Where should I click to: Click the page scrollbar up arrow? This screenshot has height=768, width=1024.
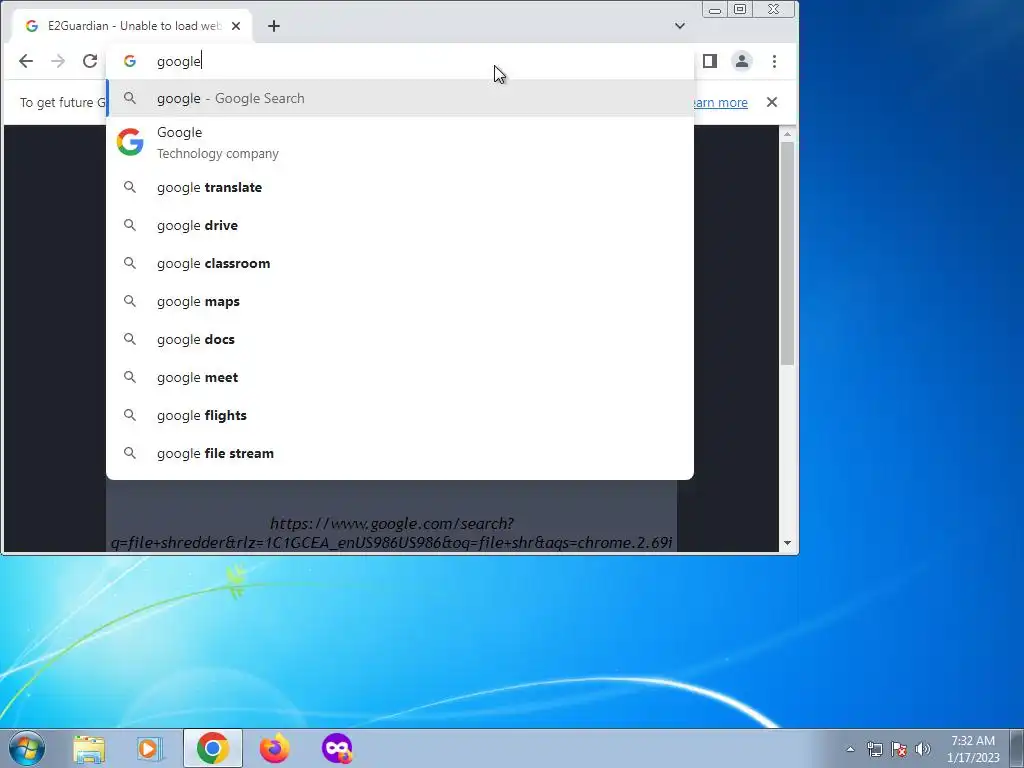click(x=787, y=134)
